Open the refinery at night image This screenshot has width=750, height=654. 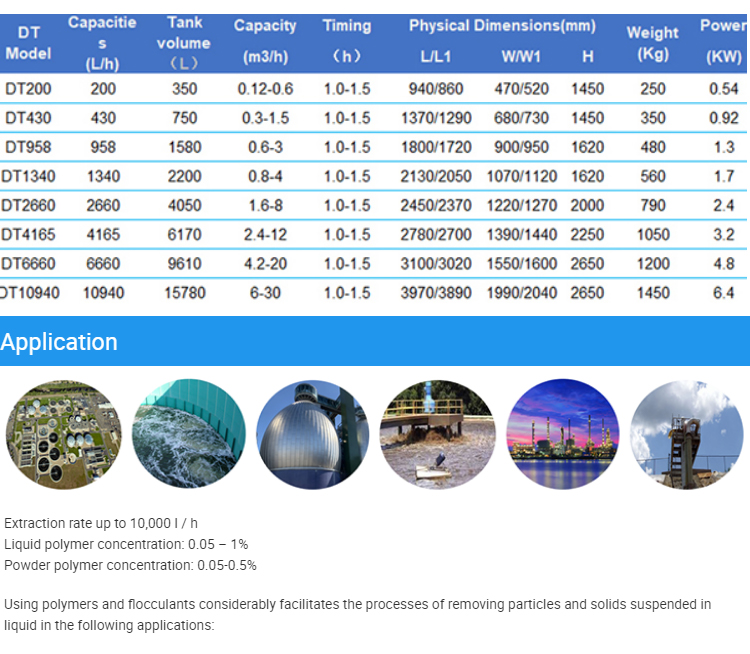(562, 434)
